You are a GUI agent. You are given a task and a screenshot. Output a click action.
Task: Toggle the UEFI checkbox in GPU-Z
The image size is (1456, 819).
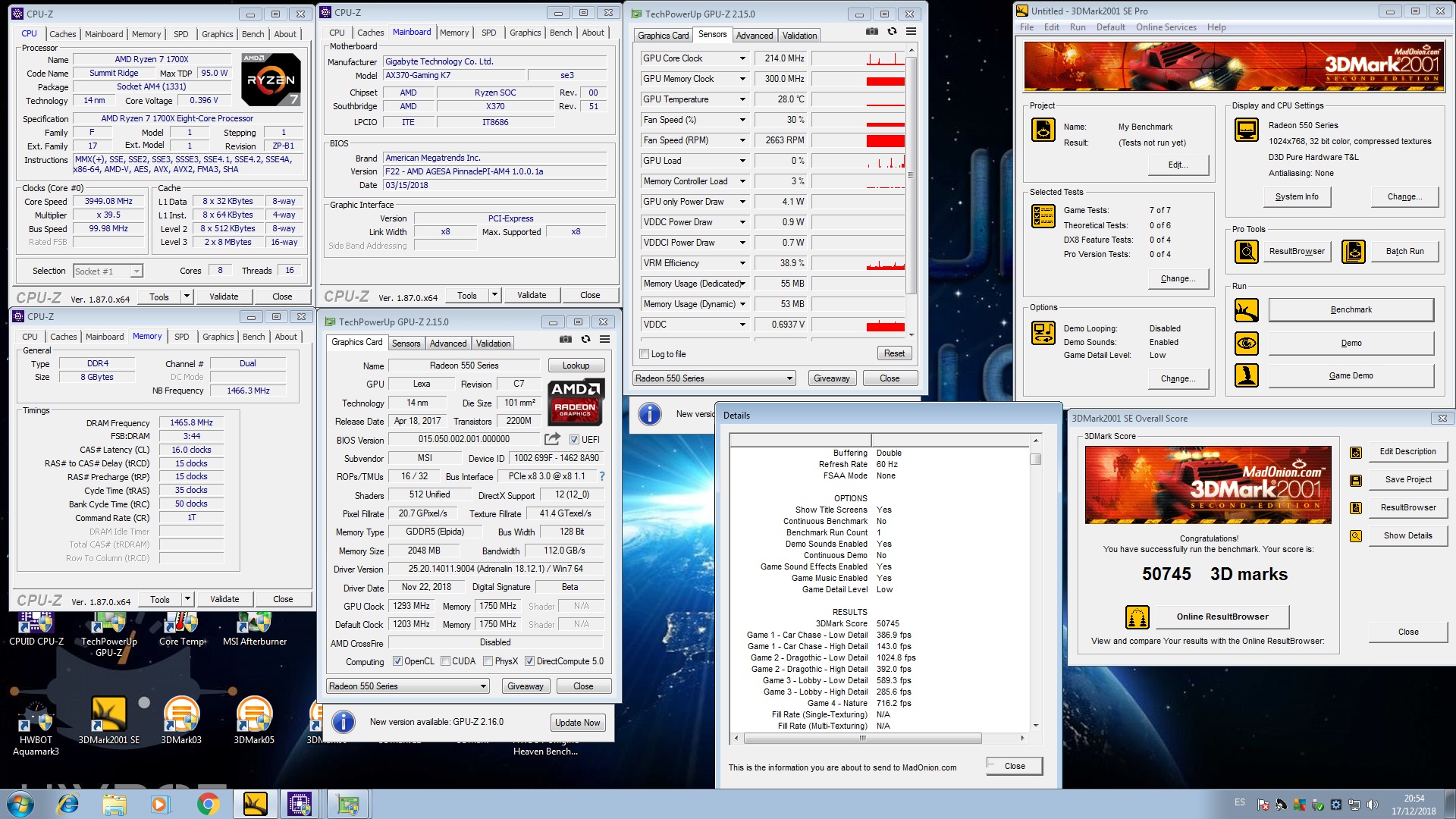[575, 440]
